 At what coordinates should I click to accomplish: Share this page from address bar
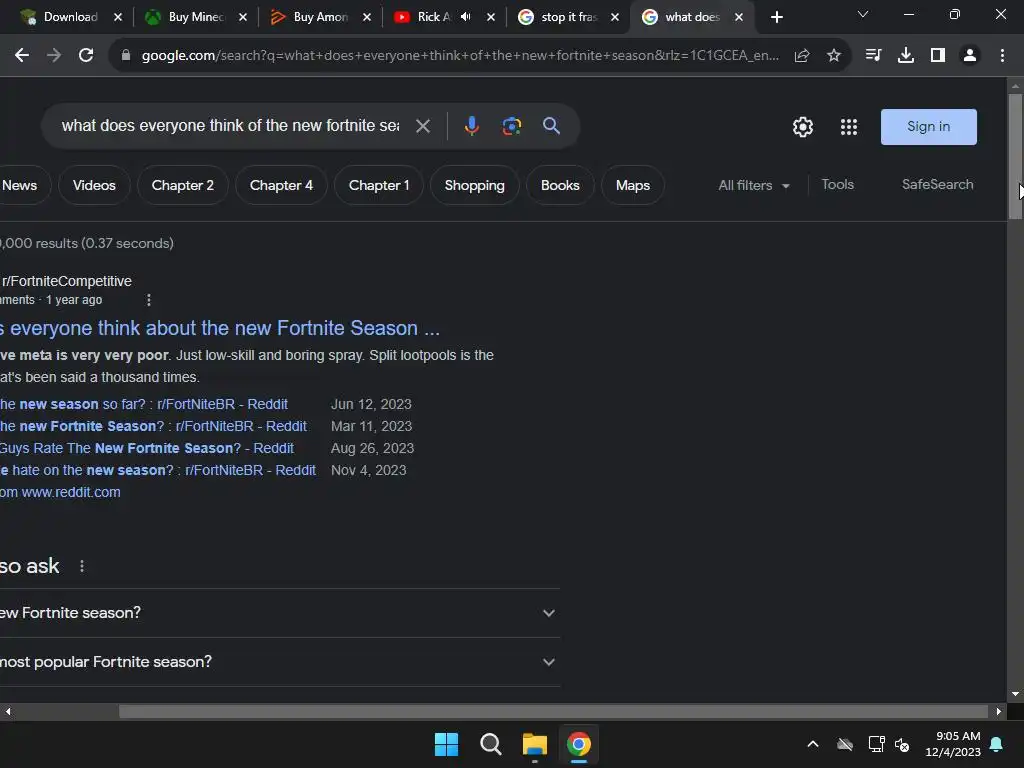(802, 56)
